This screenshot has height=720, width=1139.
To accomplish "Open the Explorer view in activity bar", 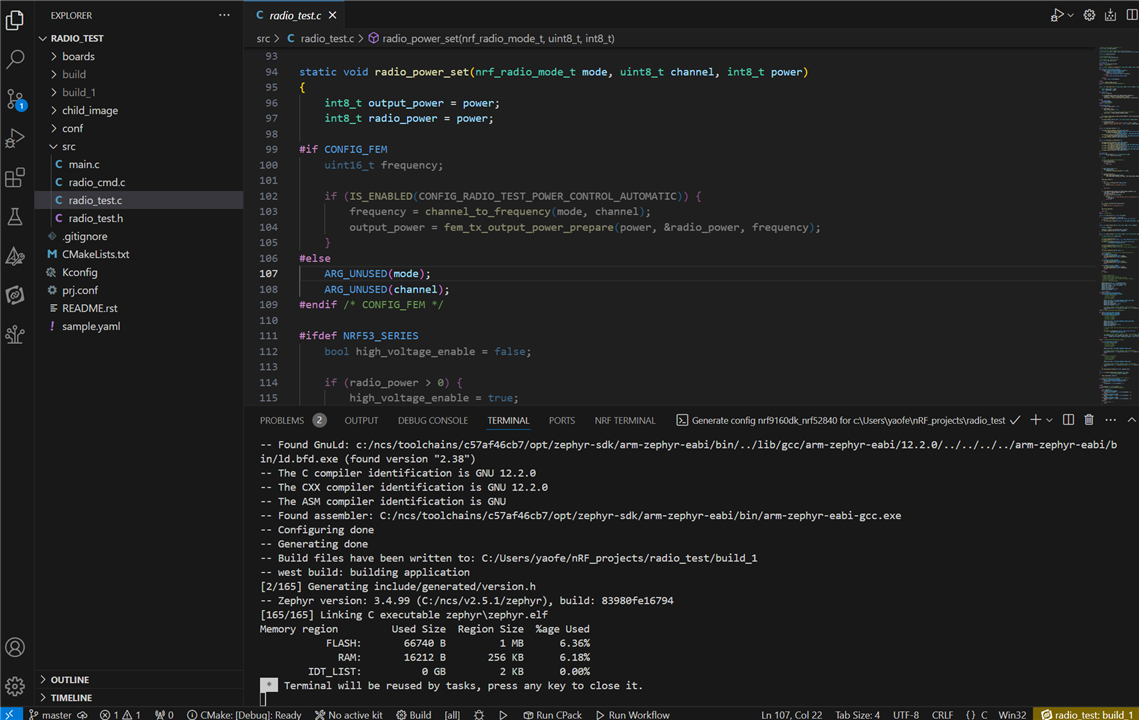I will coord(15,20).
